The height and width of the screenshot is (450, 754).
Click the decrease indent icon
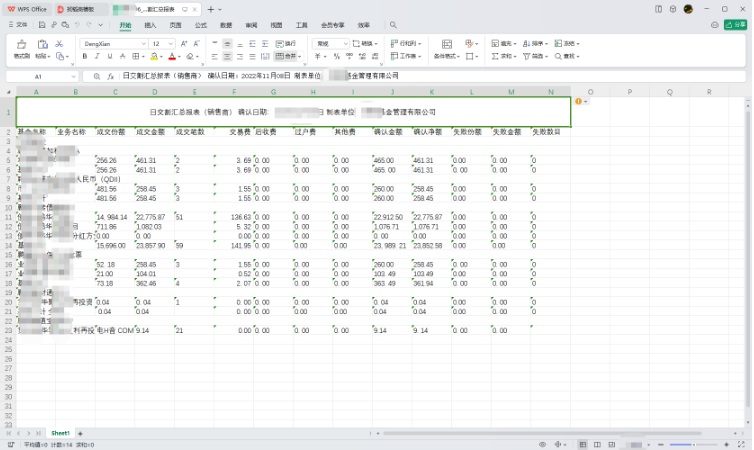[x=252, y=44]
